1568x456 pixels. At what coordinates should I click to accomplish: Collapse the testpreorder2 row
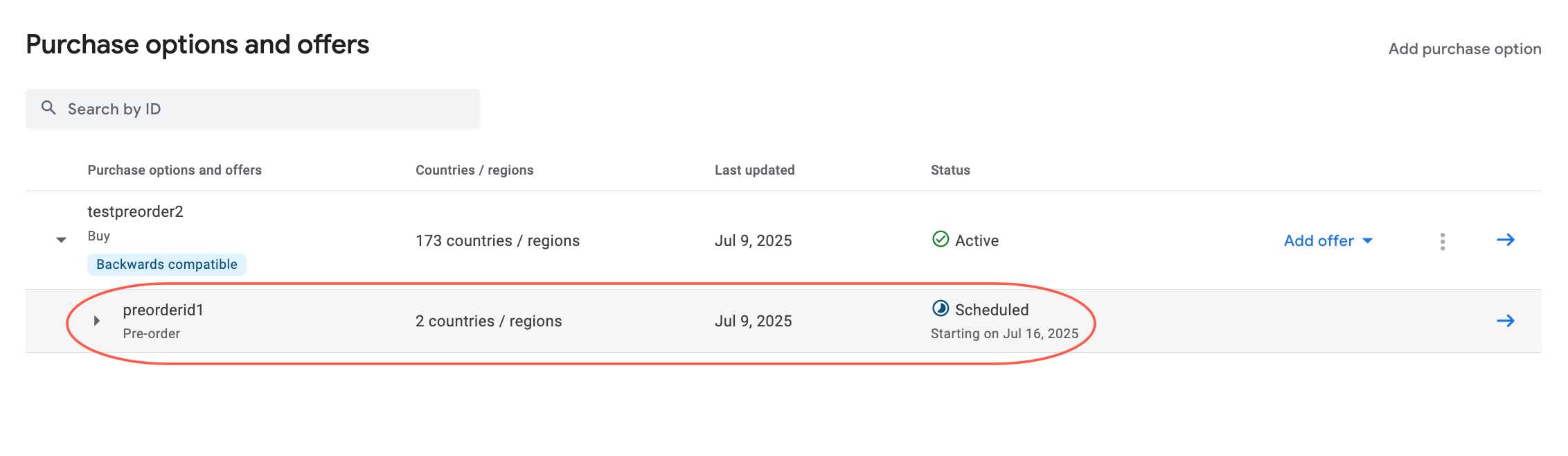[x=61, y=240]
